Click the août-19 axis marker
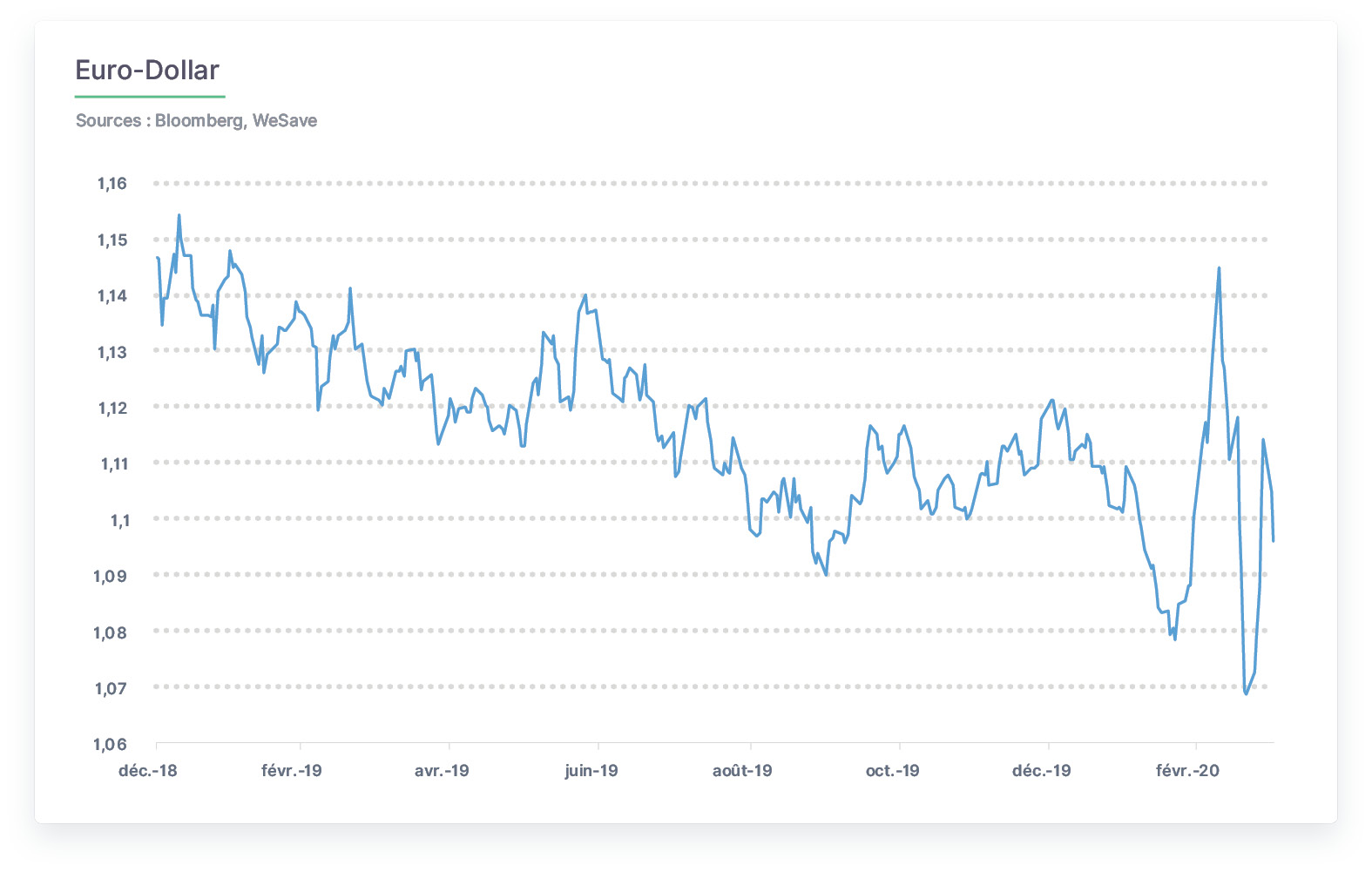This screenshot has width=1372, height=872. [x=742, y=771]
